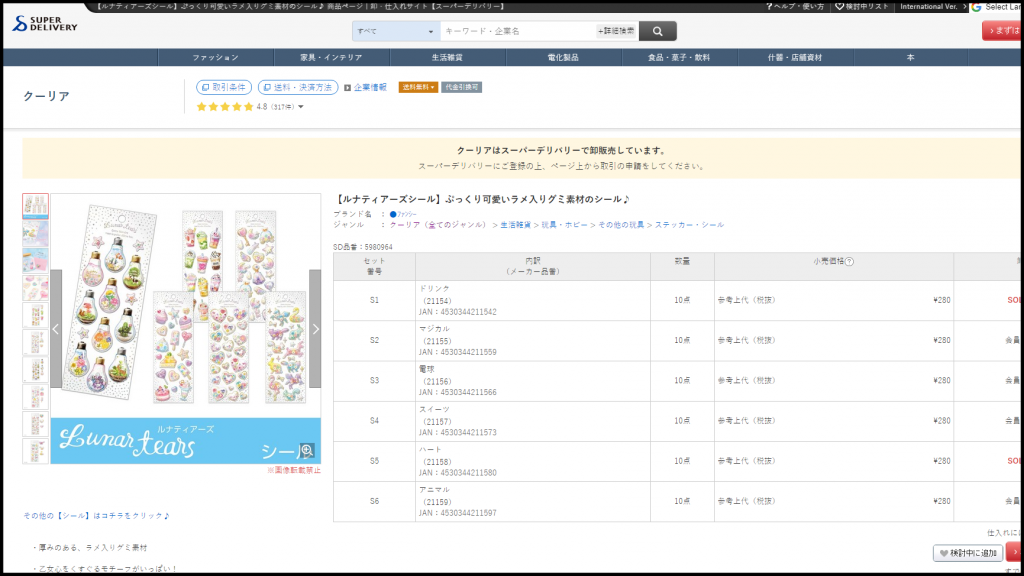Open the 家具・インテリア category menu

(331, 57)
